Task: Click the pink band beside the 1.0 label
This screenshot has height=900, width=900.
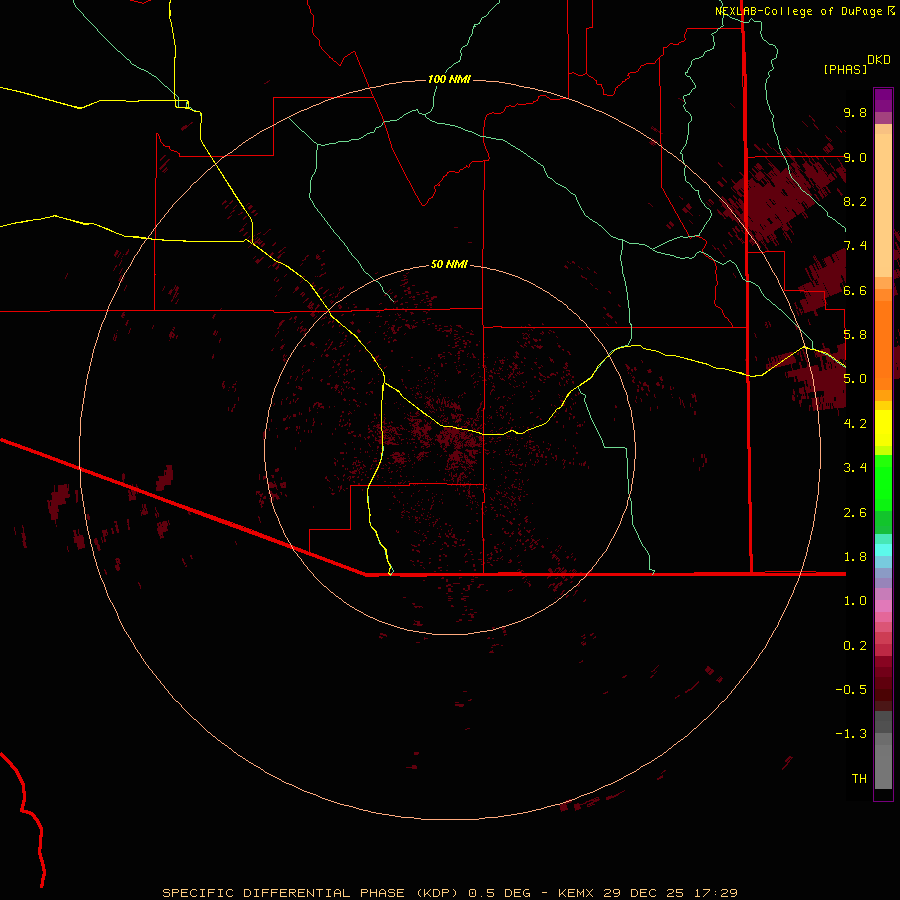Action: point(883,606)
